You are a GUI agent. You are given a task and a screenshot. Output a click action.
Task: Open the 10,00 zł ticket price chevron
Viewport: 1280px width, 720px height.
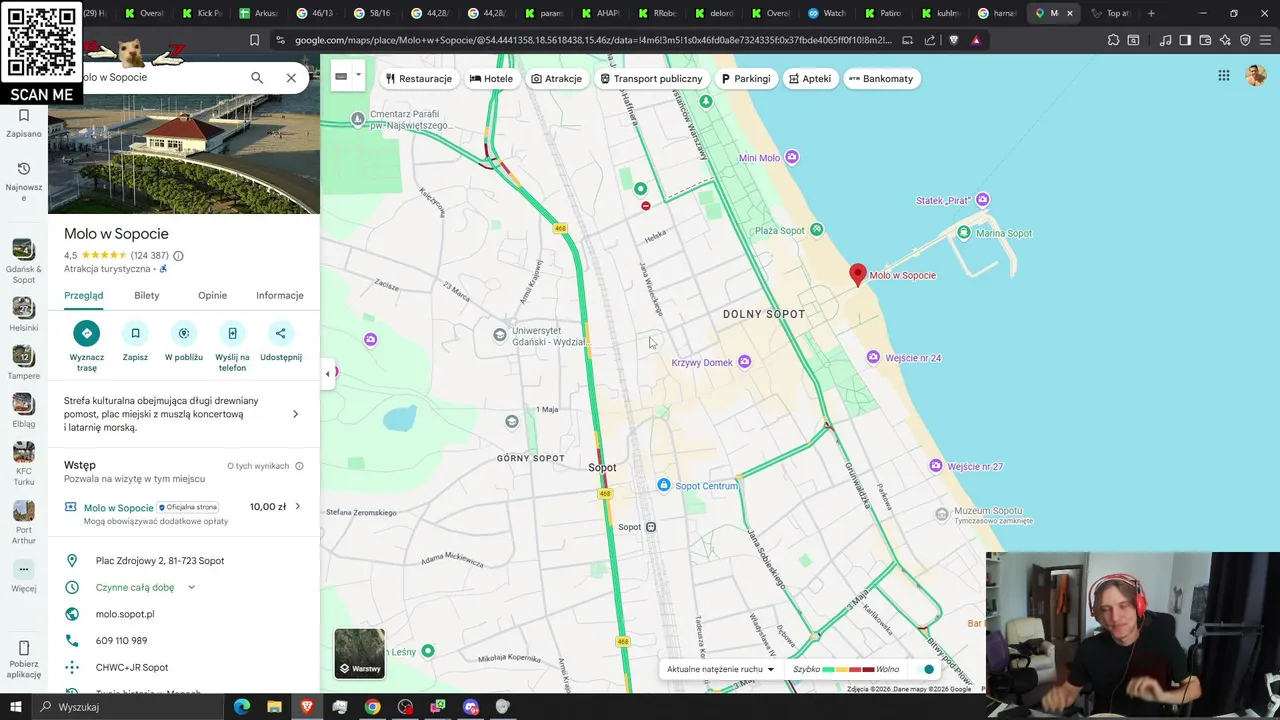click(x=298, y=507)
